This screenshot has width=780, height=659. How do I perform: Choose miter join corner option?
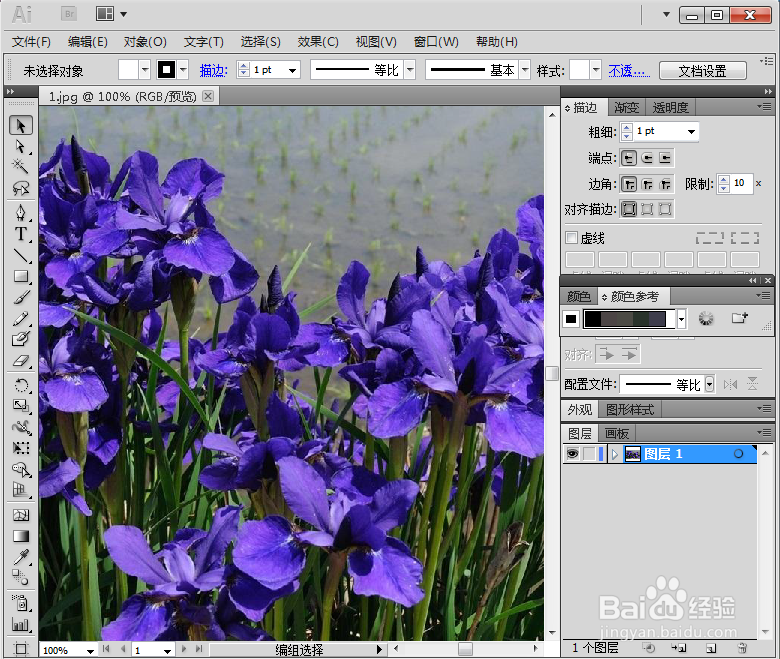(629, 185)
